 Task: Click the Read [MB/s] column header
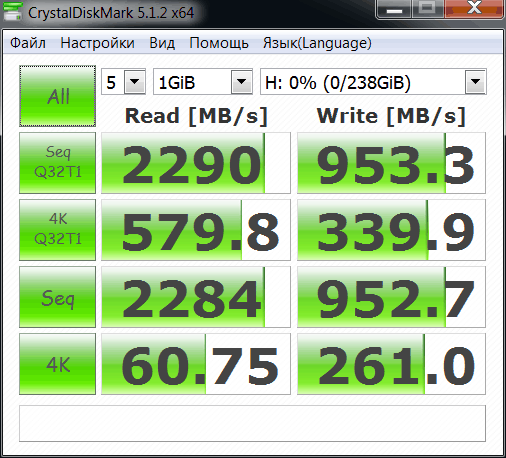point(196,116)
